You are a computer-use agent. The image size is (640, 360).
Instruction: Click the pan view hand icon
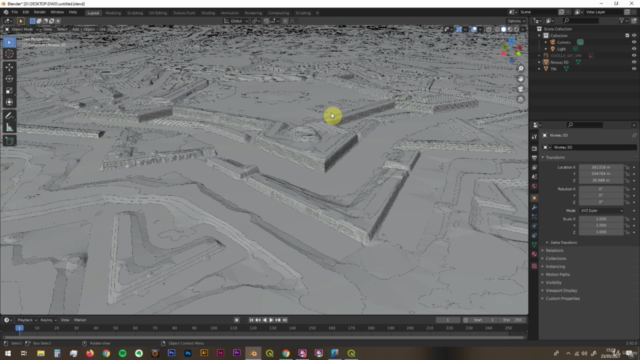click(520, 79)
